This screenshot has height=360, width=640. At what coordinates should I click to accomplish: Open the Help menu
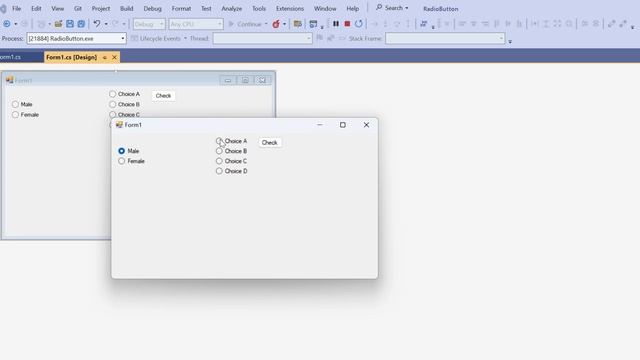[352, 8]
